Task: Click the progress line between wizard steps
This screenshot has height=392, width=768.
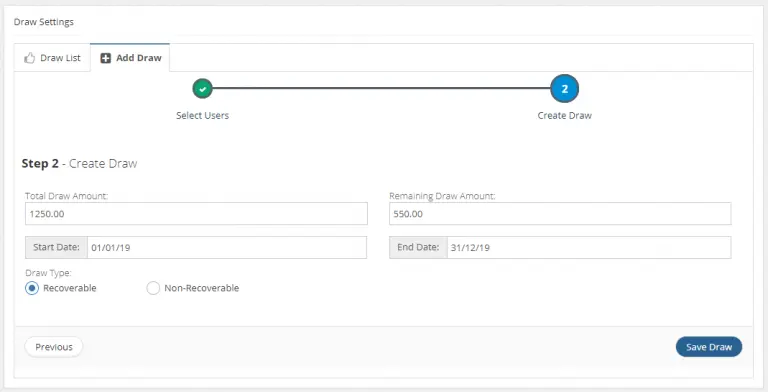Action: [381, 88]
